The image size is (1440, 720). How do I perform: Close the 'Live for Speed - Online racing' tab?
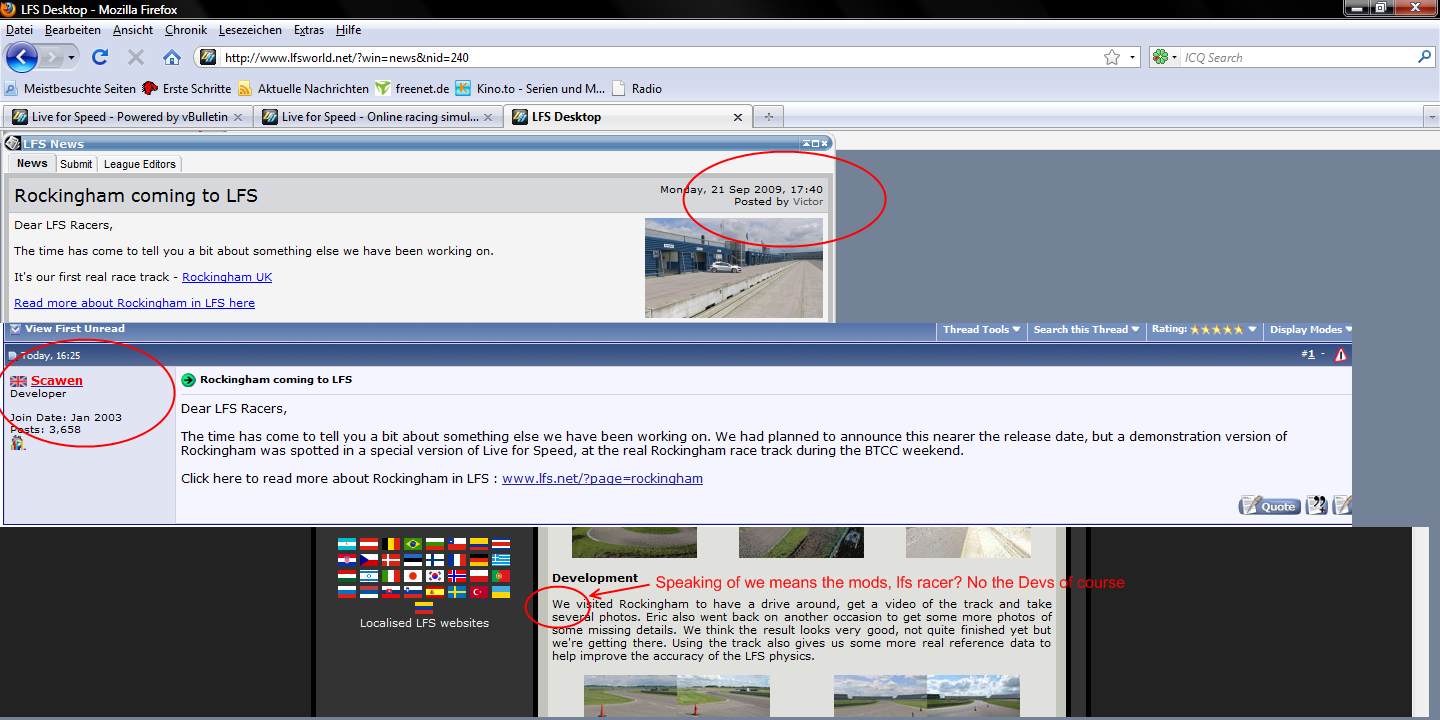pyautogui.click(x=488, y=117)
